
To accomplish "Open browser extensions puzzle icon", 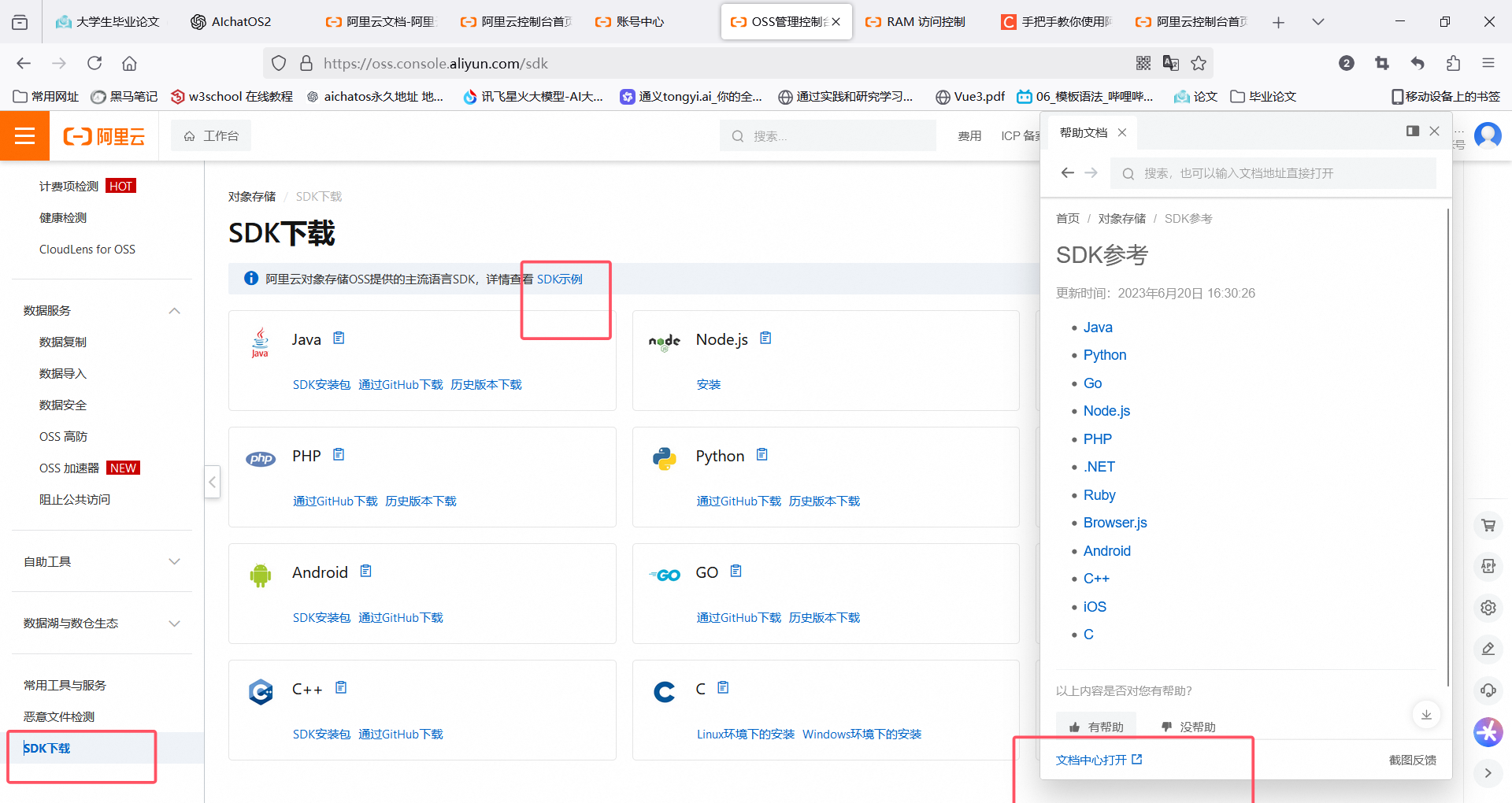I will (x=1453, y=63).
